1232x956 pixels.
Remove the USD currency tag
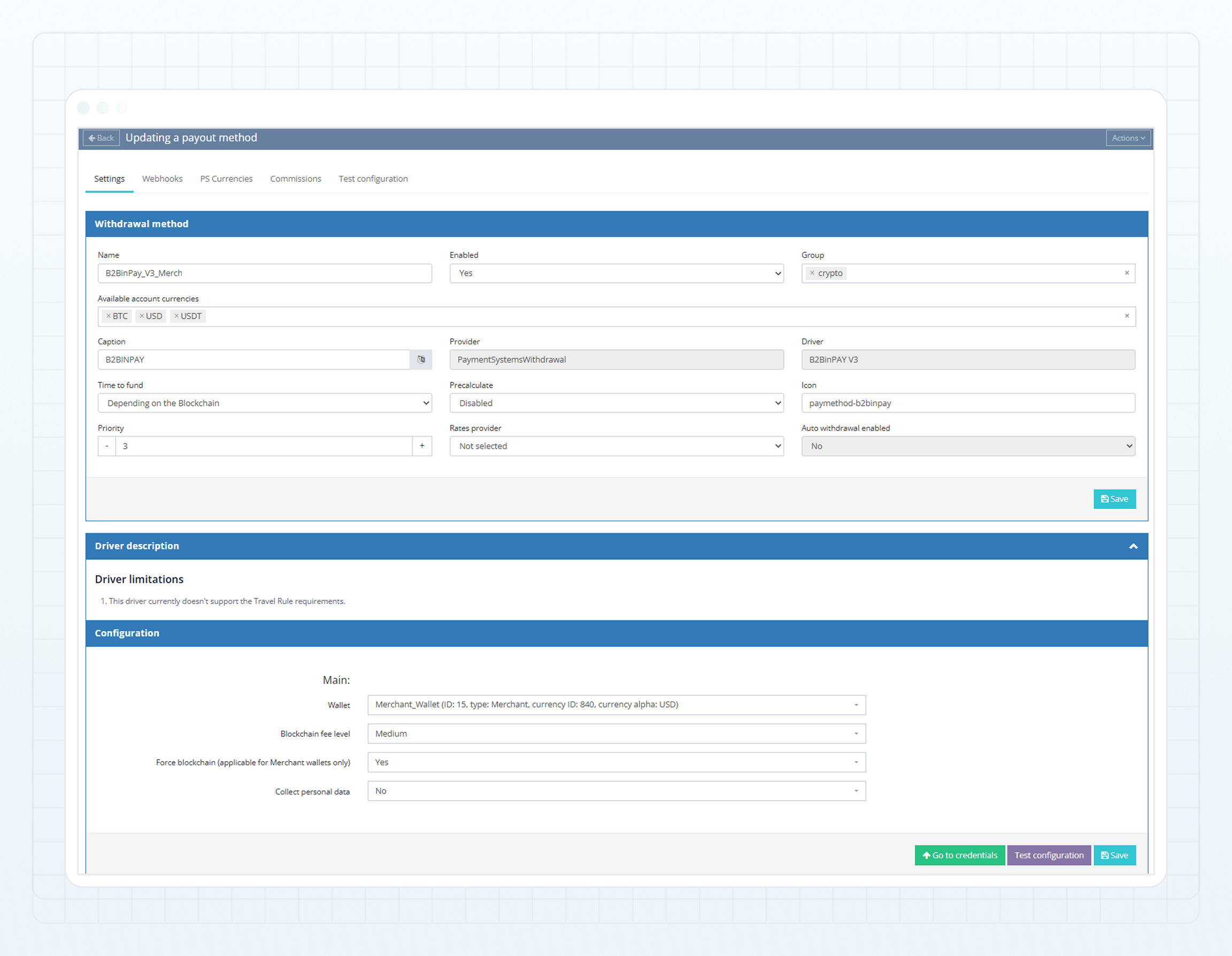[x=142, y=317]
